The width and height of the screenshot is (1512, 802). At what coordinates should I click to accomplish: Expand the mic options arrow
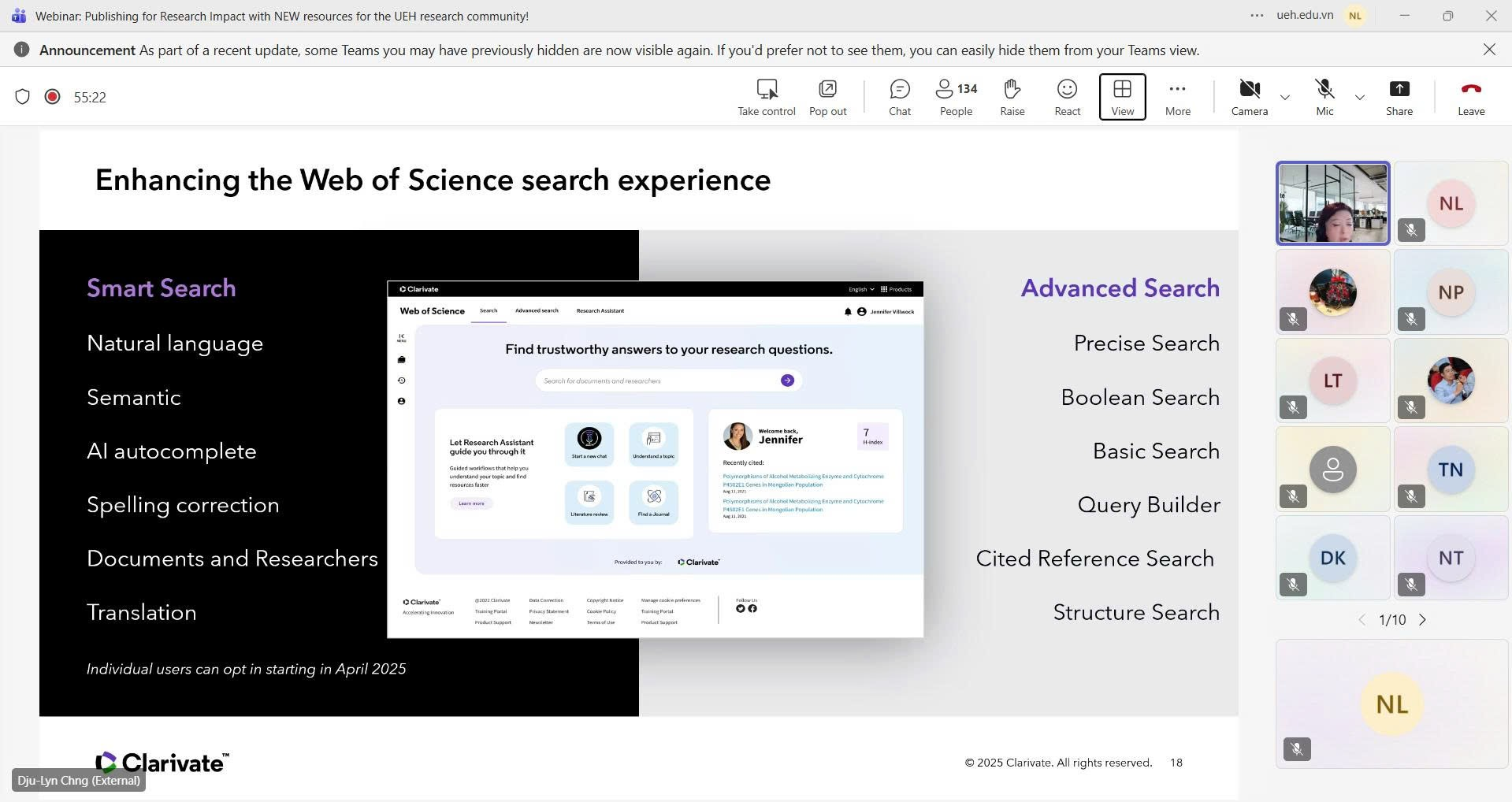point(1359,98)
